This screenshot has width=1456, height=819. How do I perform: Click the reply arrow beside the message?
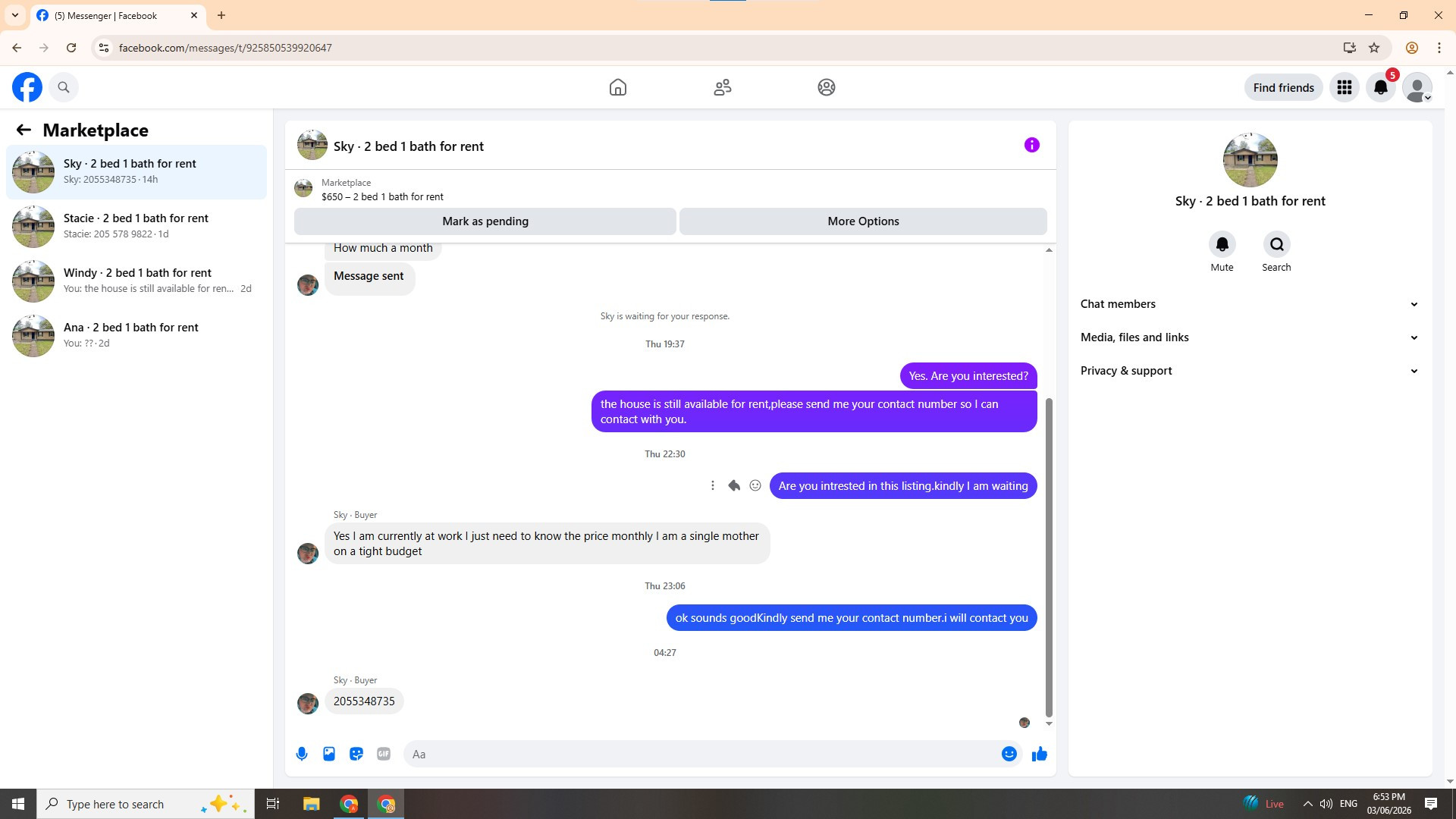point(734,485)
